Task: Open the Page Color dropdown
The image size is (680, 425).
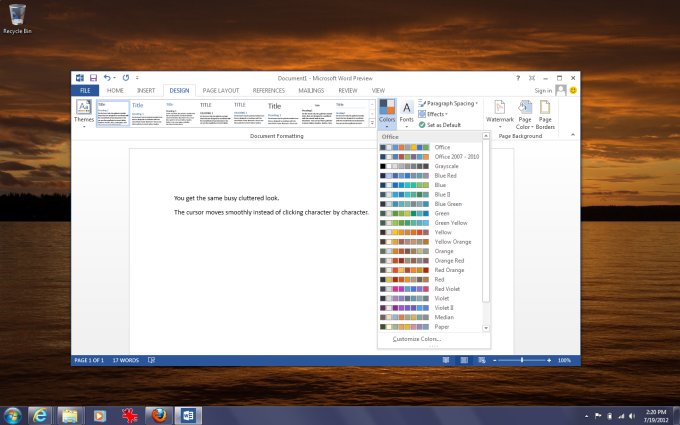Action: click(x=524, y=112)
